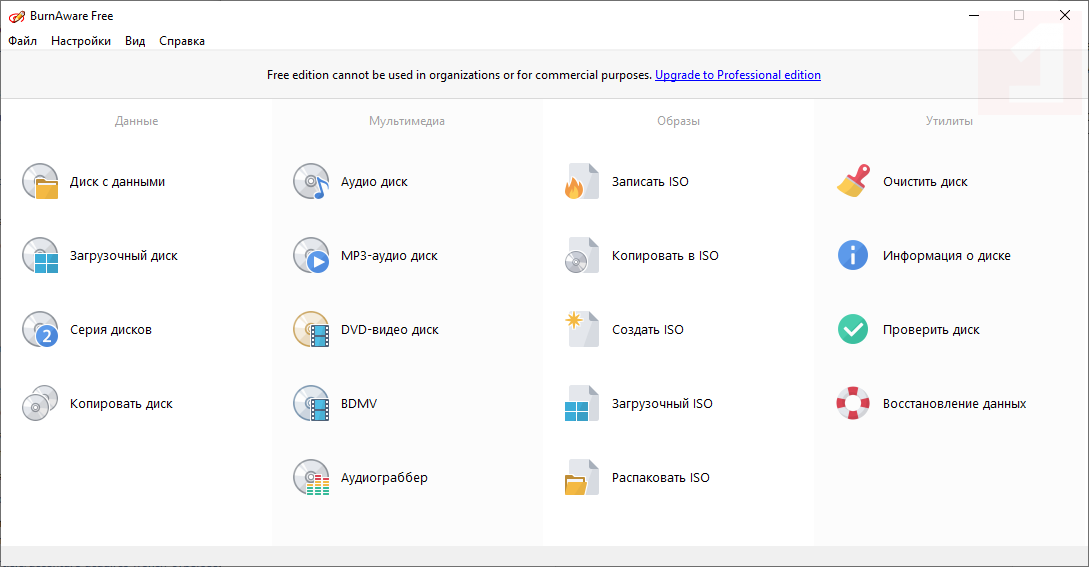Click the Создать ISO text label
The width and height of the screenshot is (1089, 567).
(x=647, y=330)
